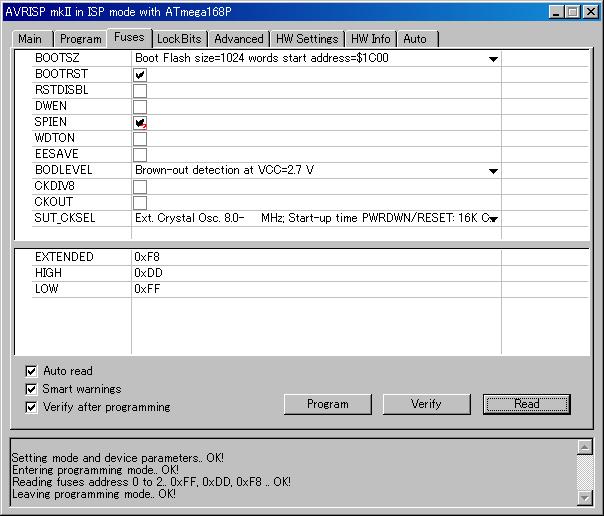The image size is (604, 516).
Task: Click the Verify button
Action: (x=426, y=404)
